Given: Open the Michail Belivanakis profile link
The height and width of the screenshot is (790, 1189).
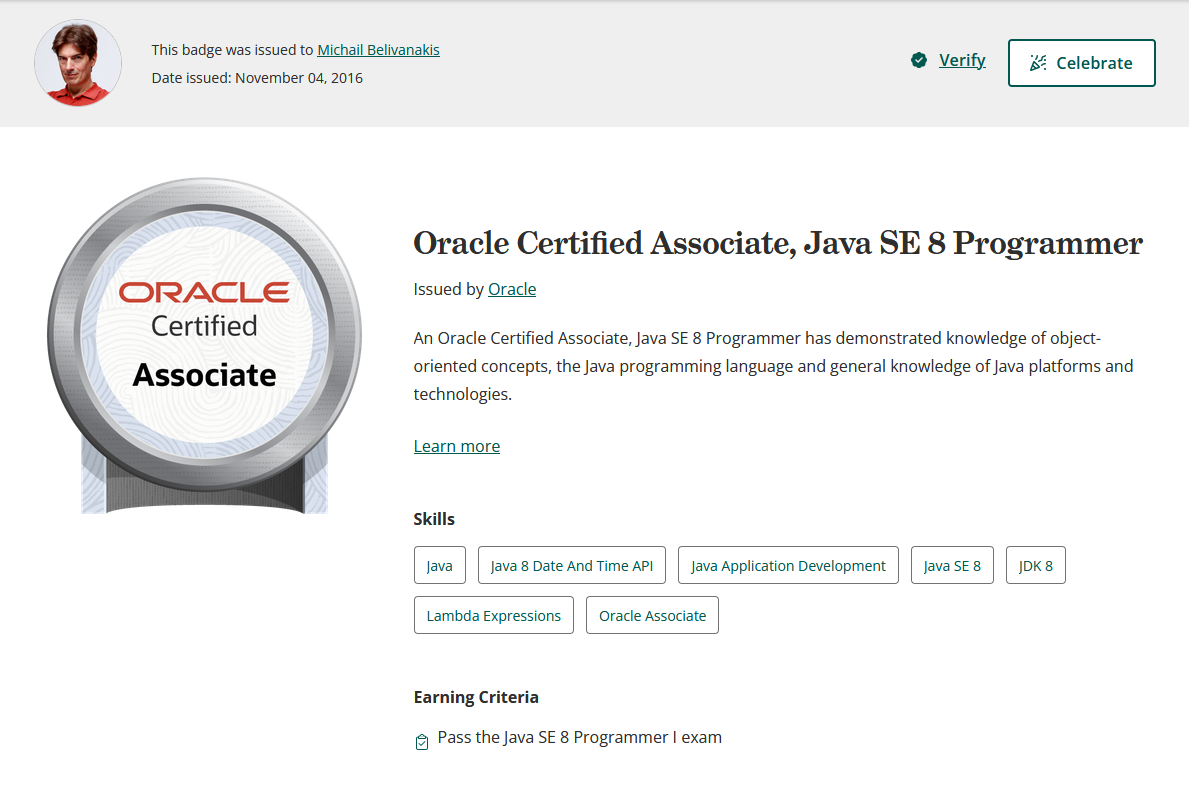Looking at the screenshot, I should click(x=378, y=49).
